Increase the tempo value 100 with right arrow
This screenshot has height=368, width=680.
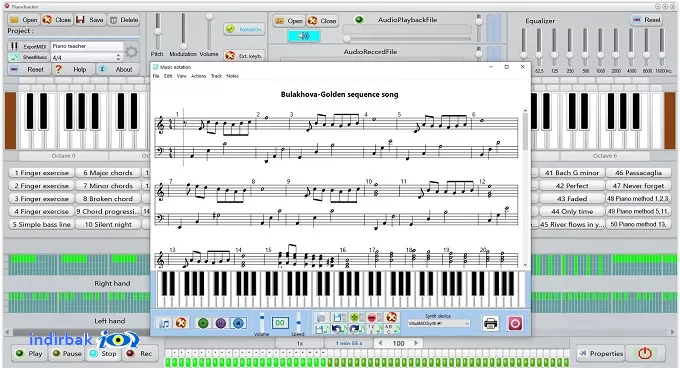[x=416, y=343]
